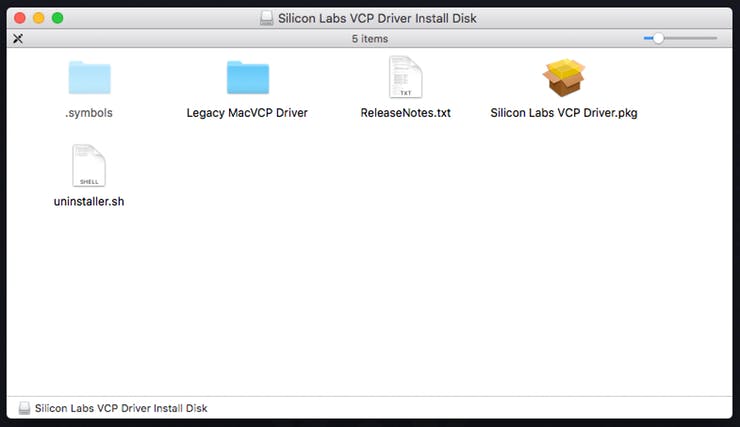This screenshot has width=740, height=427.
Task: Minimize the window using the yellow button
Action: coord(38,18)
